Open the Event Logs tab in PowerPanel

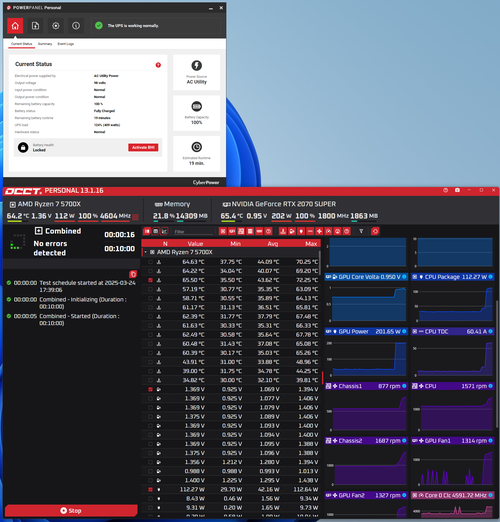point(66,44)
